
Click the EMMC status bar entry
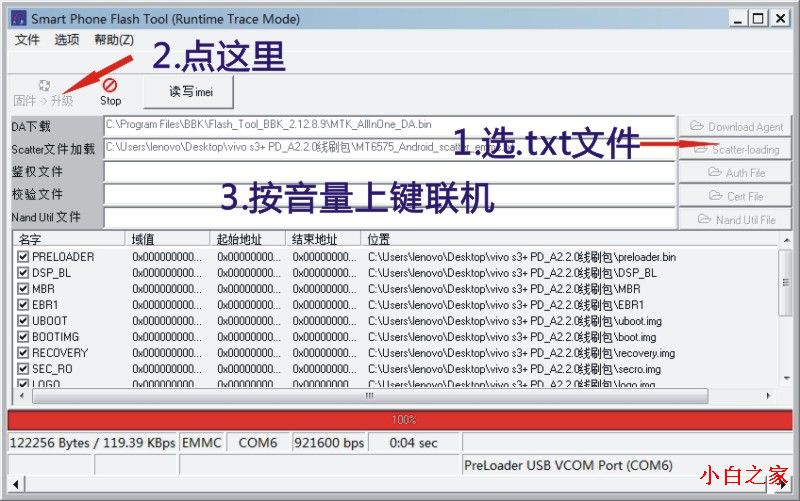tap(202, 443)
